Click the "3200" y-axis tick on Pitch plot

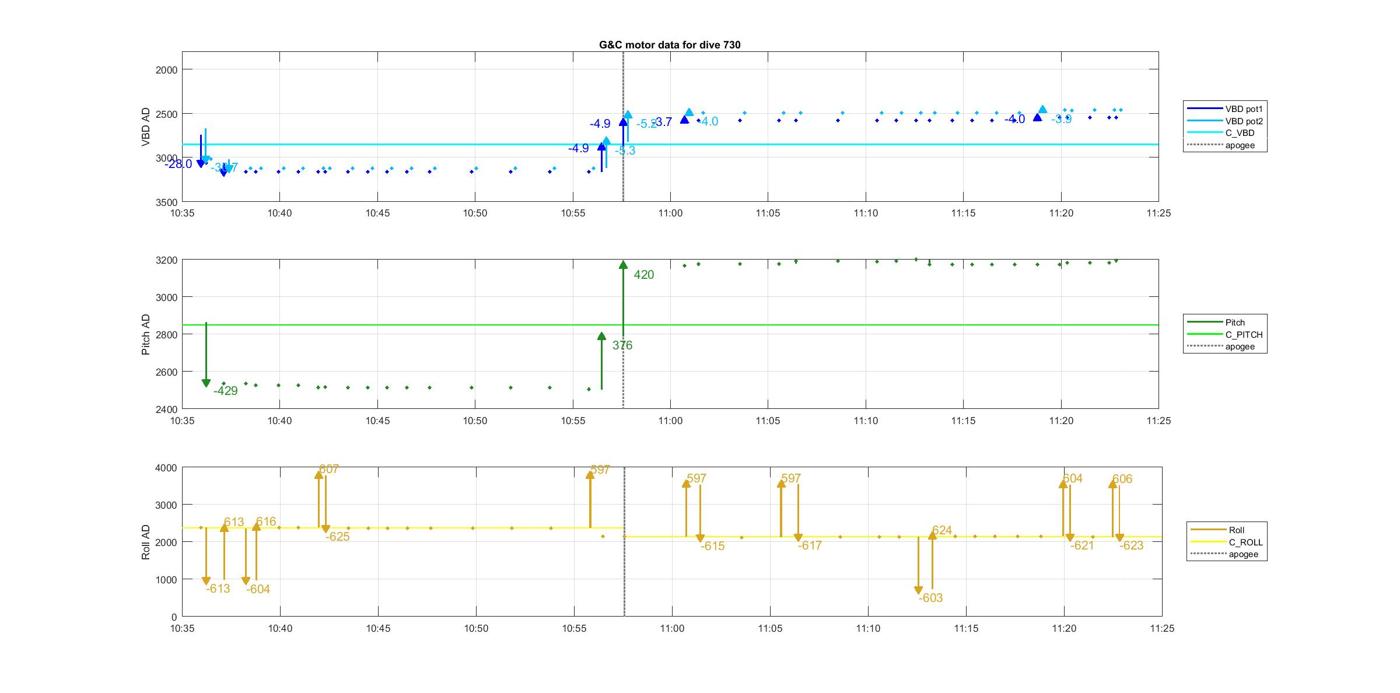coord(166,260)
